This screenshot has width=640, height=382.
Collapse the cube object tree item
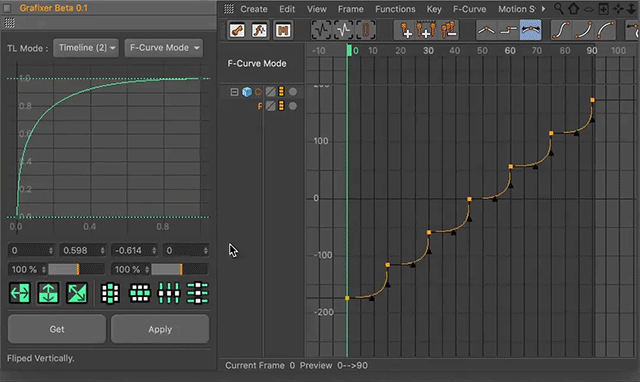pyautogui.click(x=234, y=92)
